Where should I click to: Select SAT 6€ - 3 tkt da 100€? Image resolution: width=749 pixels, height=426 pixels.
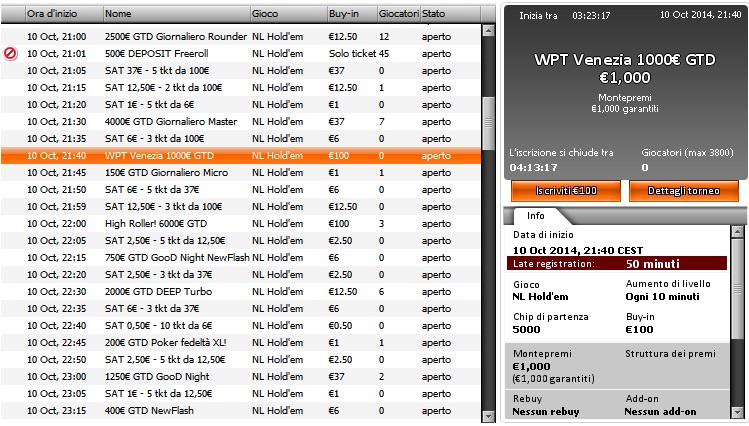241,138
